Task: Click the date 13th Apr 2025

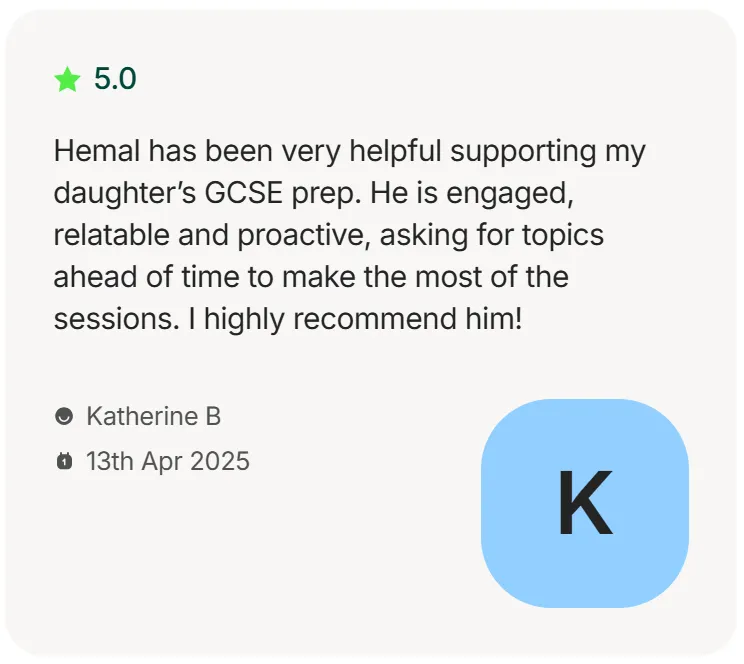Action: click(167, 461)
